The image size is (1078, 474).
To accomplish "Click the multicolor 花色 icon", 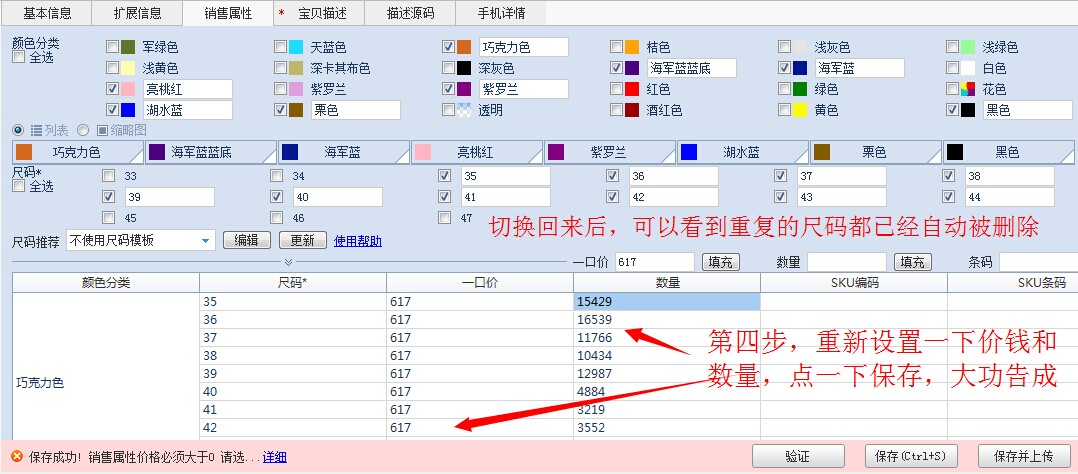I will click(967, 89).
